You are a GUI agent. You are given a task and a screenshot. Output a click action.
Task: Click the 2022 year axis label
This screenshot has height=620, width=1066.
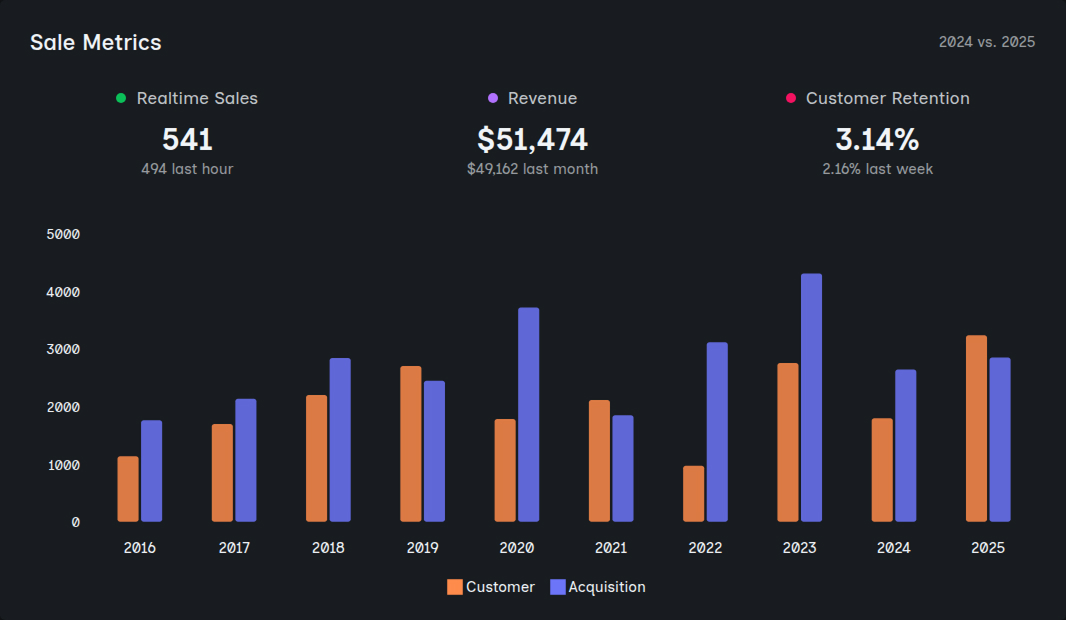click(705, 548)
